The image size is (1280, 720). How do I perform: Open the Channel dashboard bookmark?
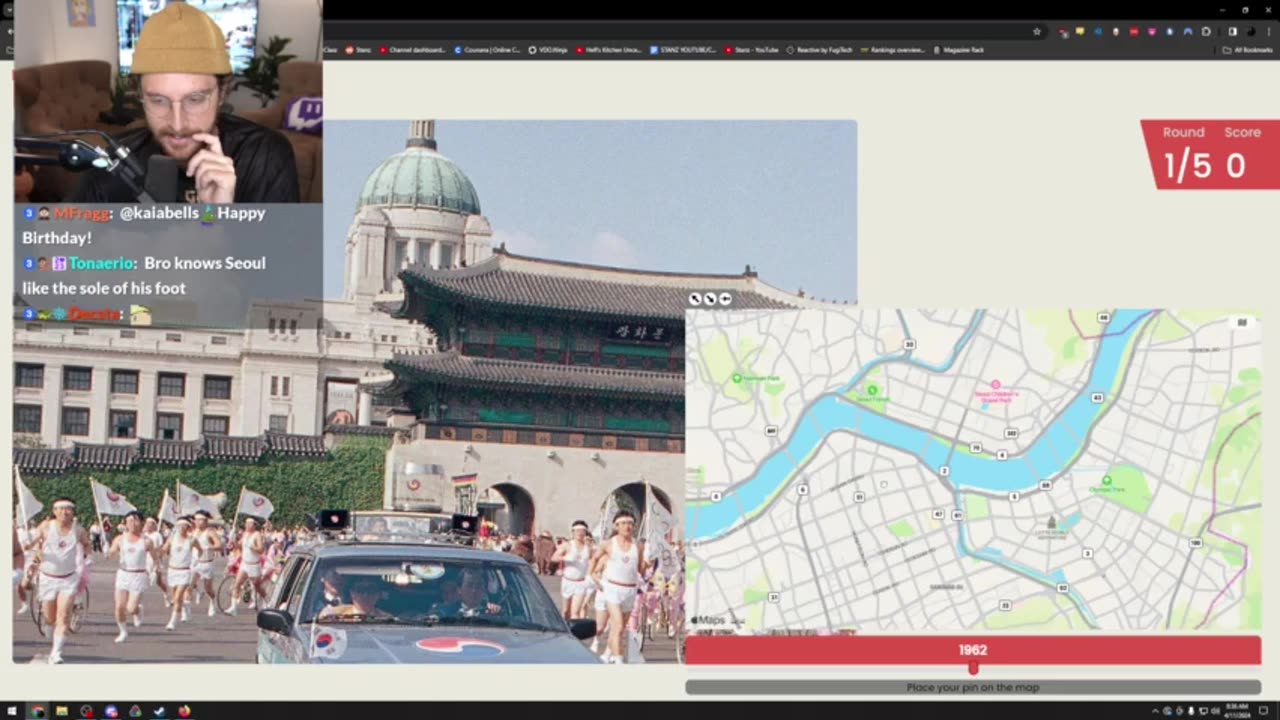pos(412,49)
